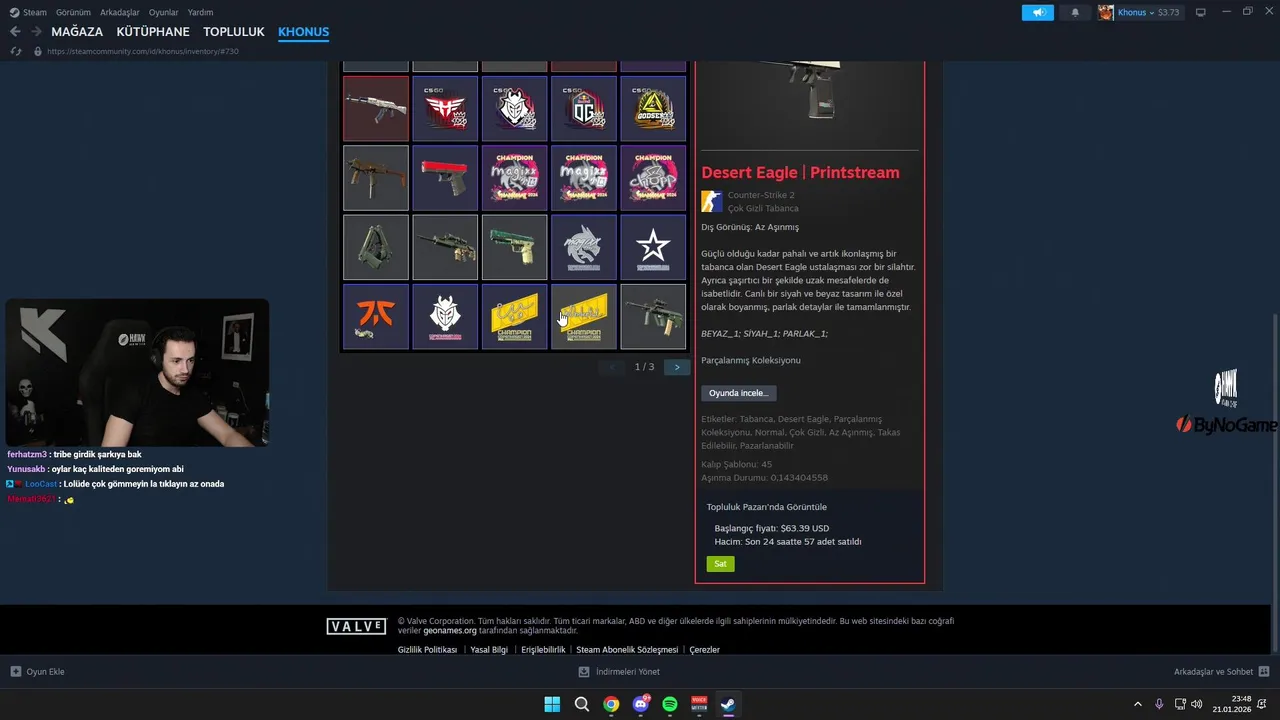The height and width of the screenshot is (720, 1280).
Task: Select the AUG rifle item
Action: 653,316
